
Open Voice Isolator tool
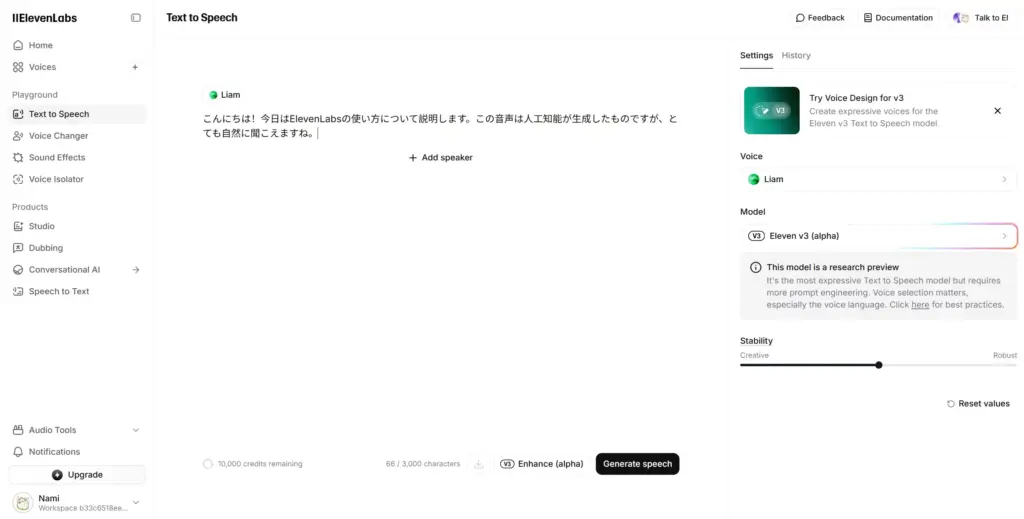click(77, 179)
